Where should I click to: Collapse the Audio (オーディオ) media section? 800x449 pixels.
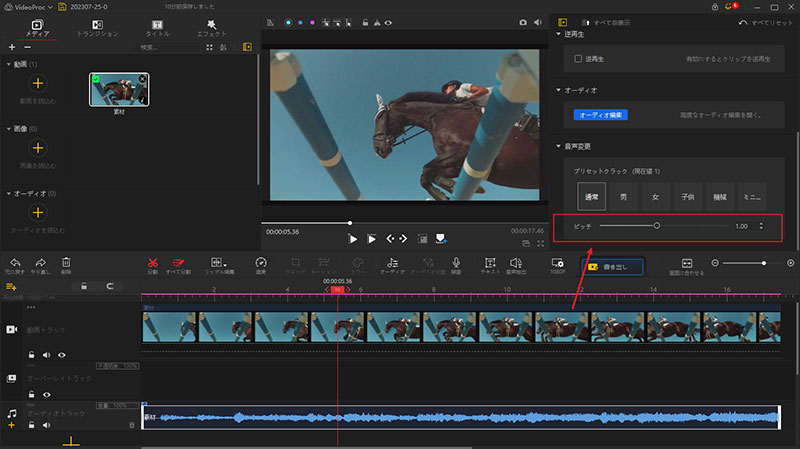click(x=9, y=194)
